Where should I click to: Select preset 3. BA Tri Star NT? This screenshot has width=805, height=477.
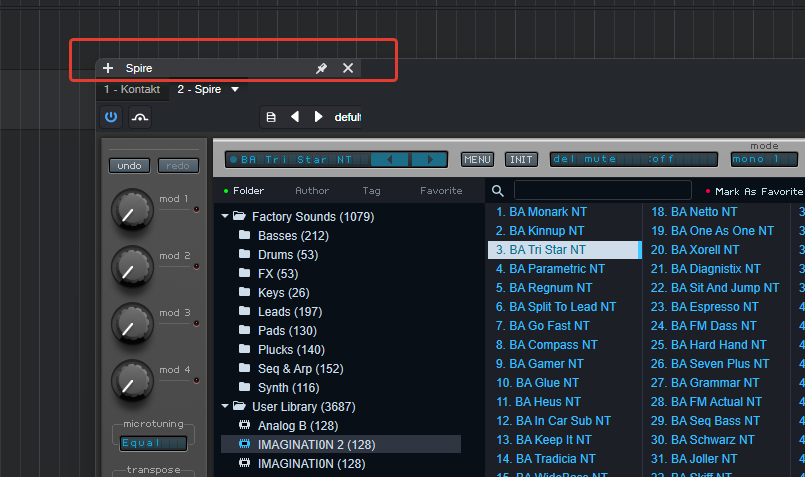(564, 250)
